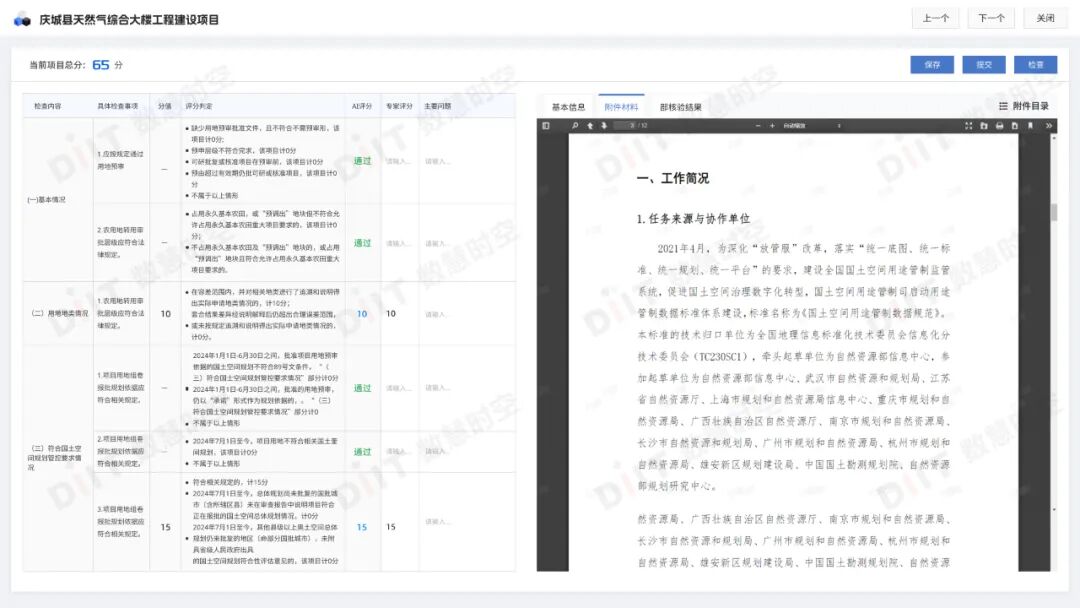
Task: Switch PDF to presentation fullscreen mode
Action: [x=968, y=126]
